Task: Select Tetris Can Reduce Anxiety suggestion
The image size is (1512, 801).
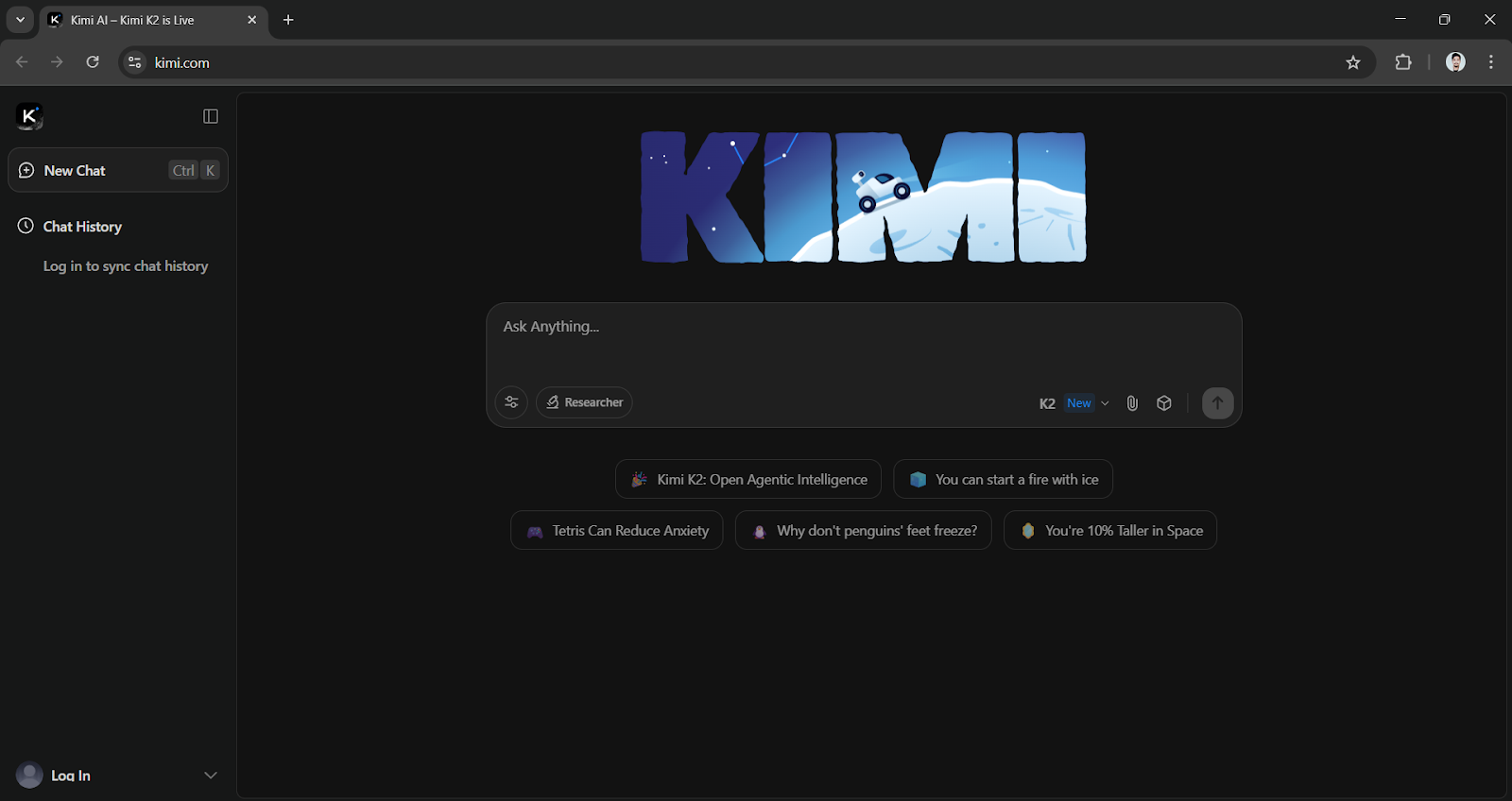Action: click(x=617, y=531)
